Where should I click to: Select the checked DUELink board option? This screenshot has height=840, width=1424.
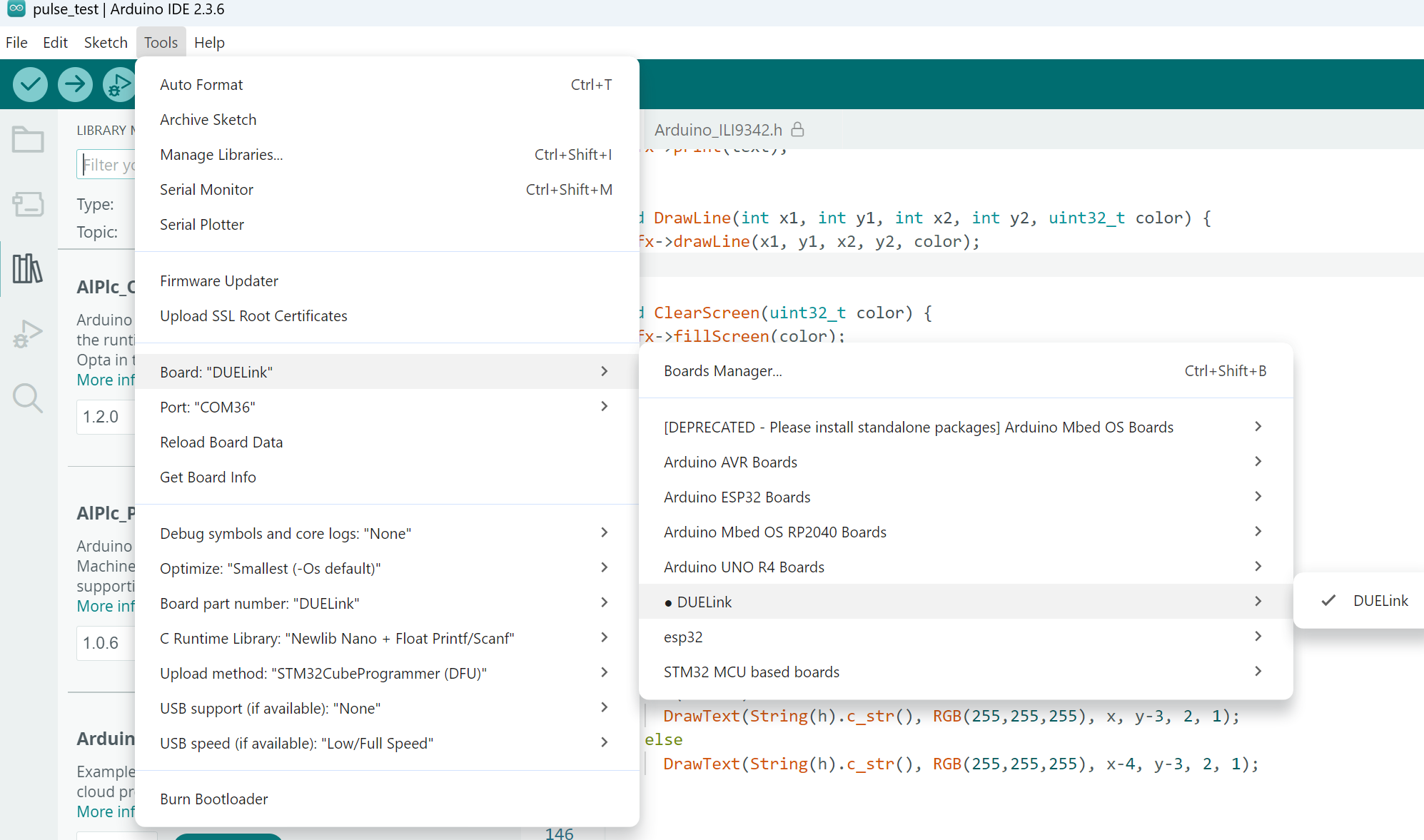pos(1380,601)
